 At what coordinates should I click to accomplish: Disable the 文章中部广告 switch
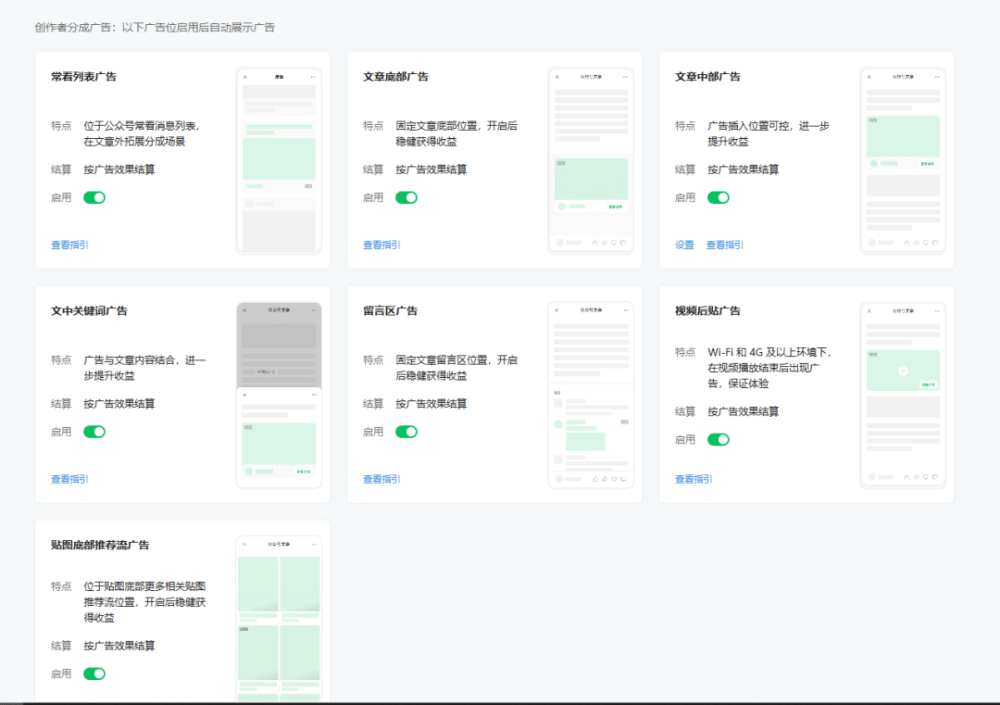[x=718, y=198]
